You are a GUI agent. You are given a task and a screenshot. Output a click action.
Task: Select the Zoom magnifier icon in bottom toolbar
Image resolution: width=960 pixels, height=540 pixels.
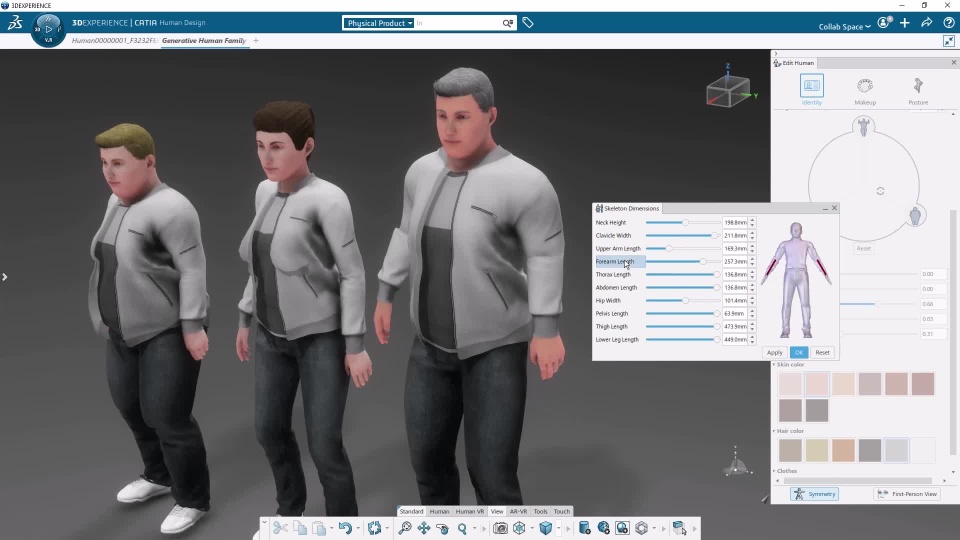(462, 528)
